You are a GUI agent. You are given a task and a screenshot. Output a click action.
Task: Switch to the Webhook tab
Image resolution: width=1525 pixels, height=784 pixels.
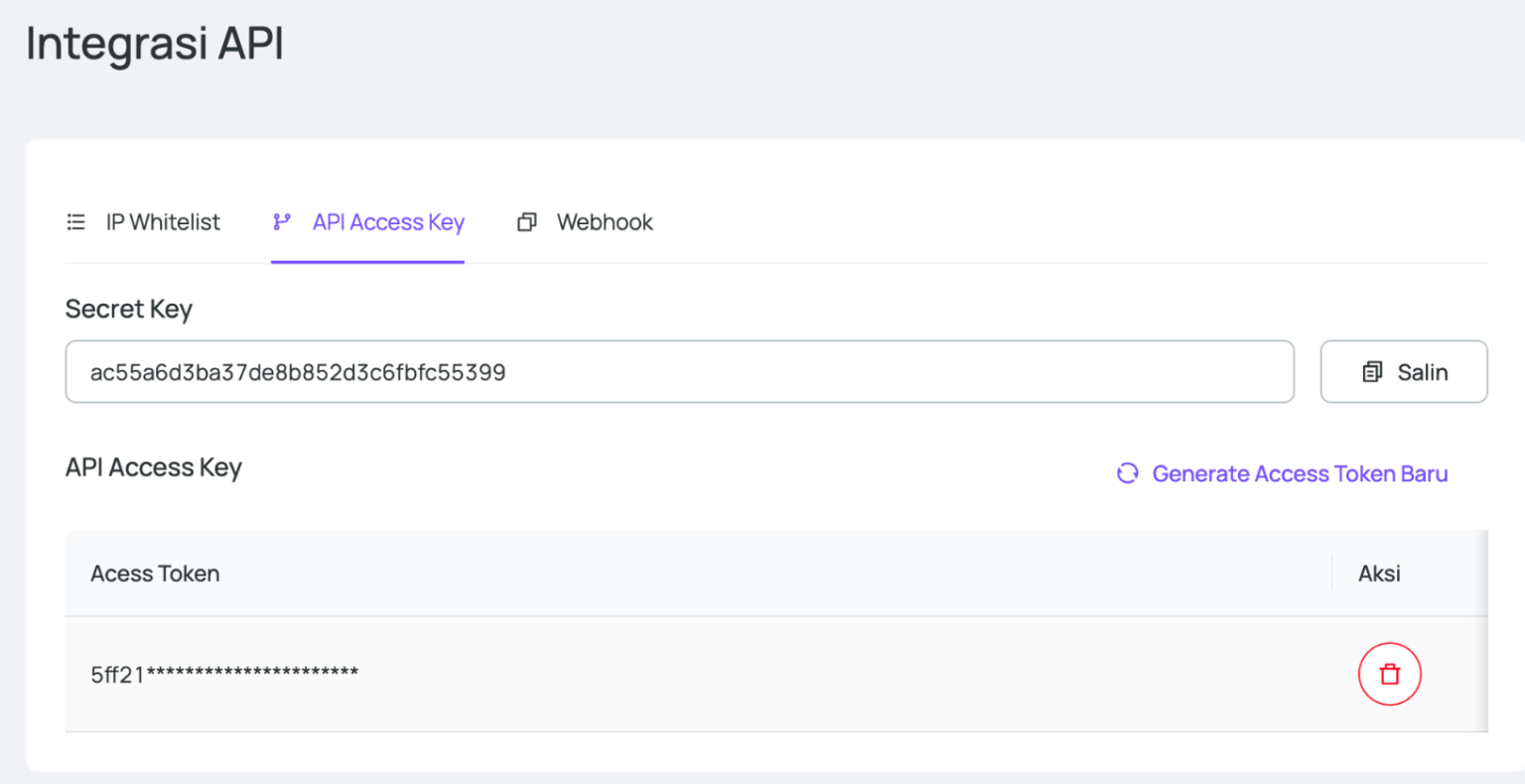pos(604,222)
